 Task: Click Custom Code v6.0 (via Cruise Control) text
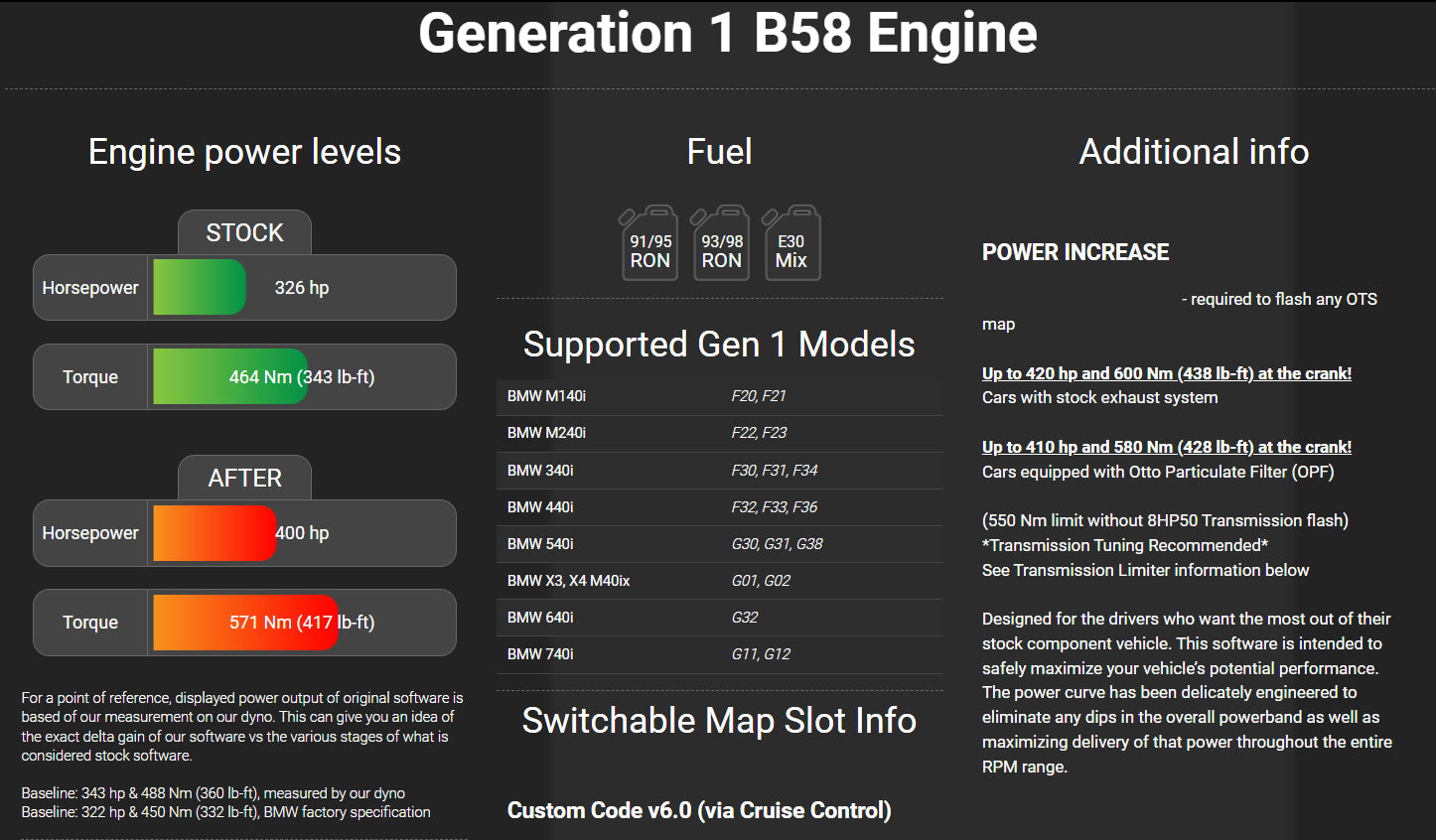click(x=699, y=811)
